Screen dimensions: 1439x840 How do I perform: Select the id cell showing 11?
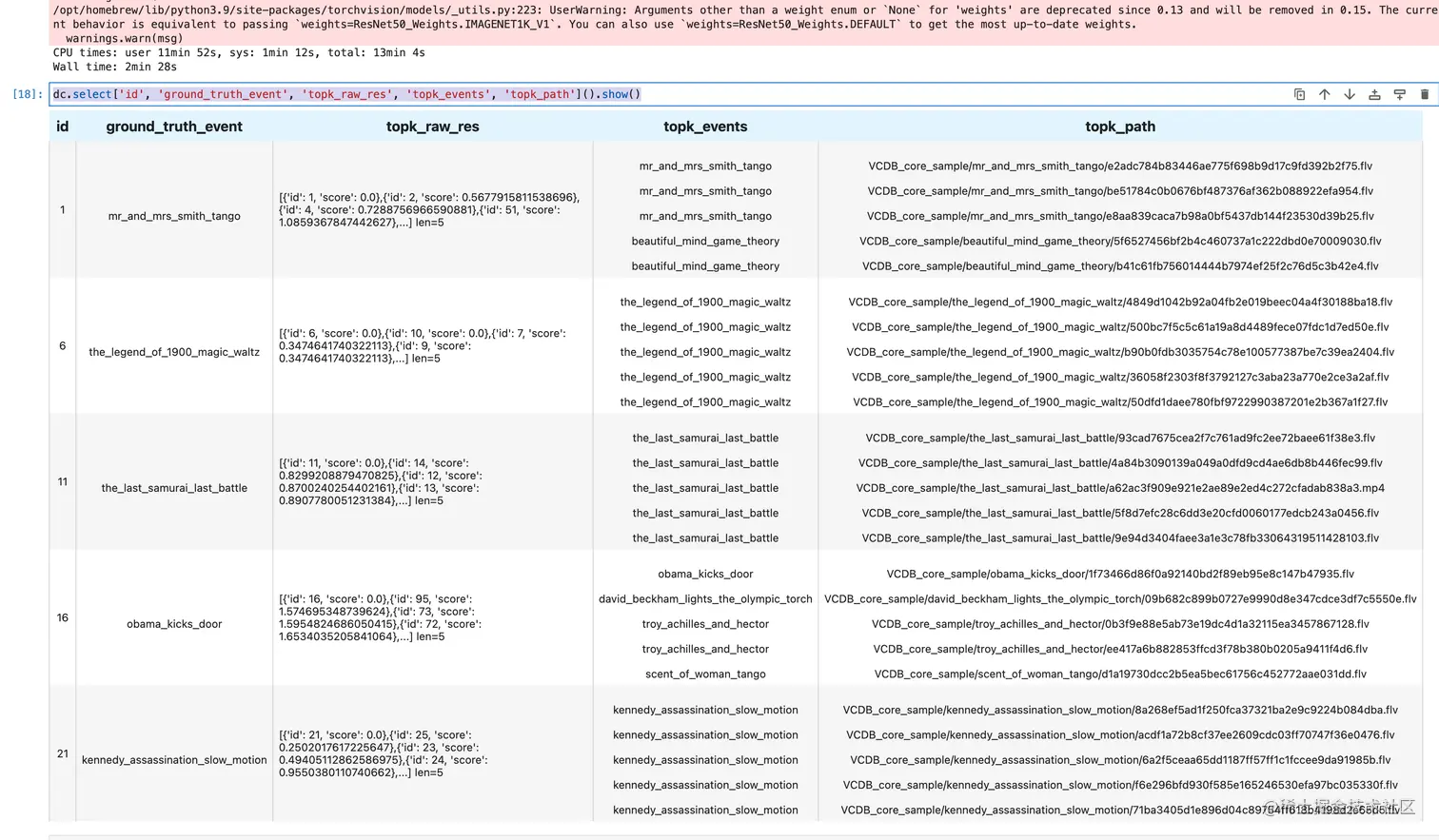[x=63, y=481]
